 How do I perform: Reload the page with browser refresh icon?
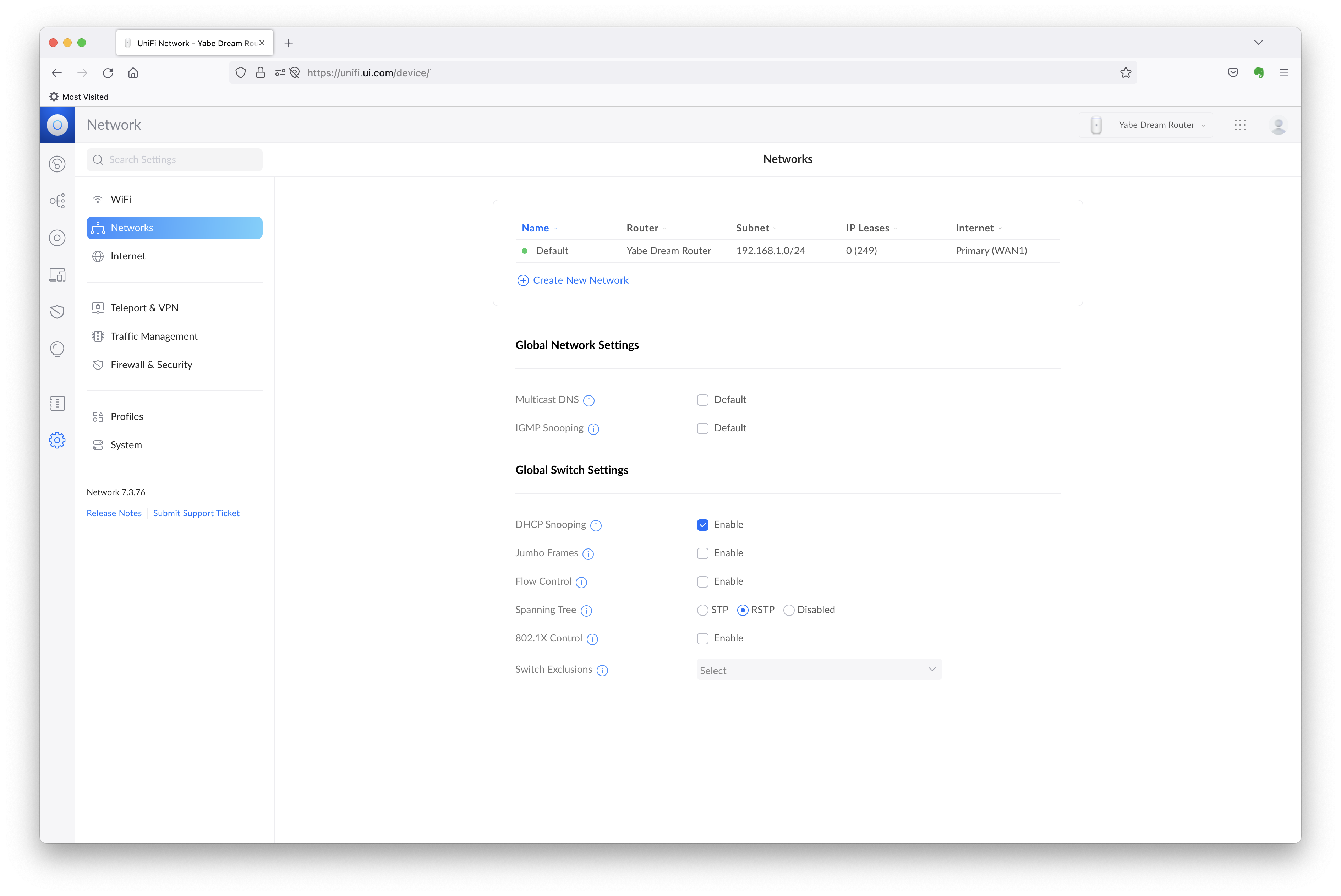[108, 72]
